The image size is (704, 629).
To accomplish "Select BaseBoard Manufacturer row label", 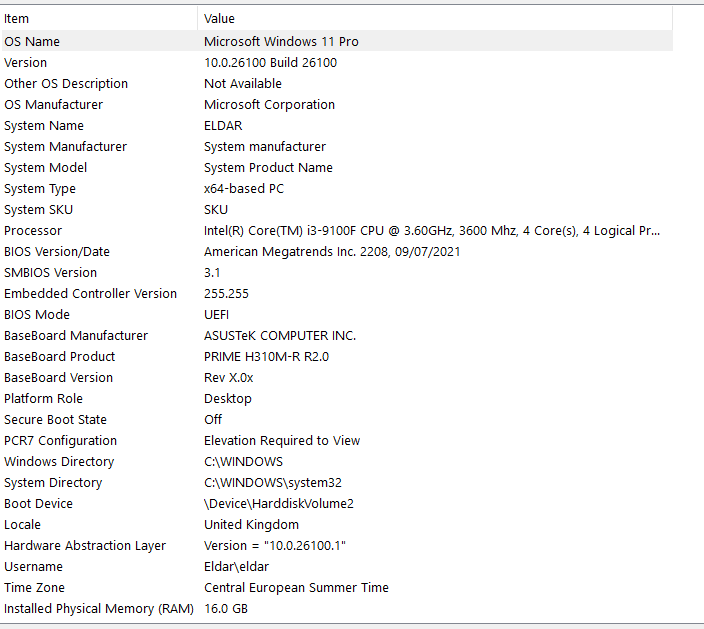I will coord(76,335).
